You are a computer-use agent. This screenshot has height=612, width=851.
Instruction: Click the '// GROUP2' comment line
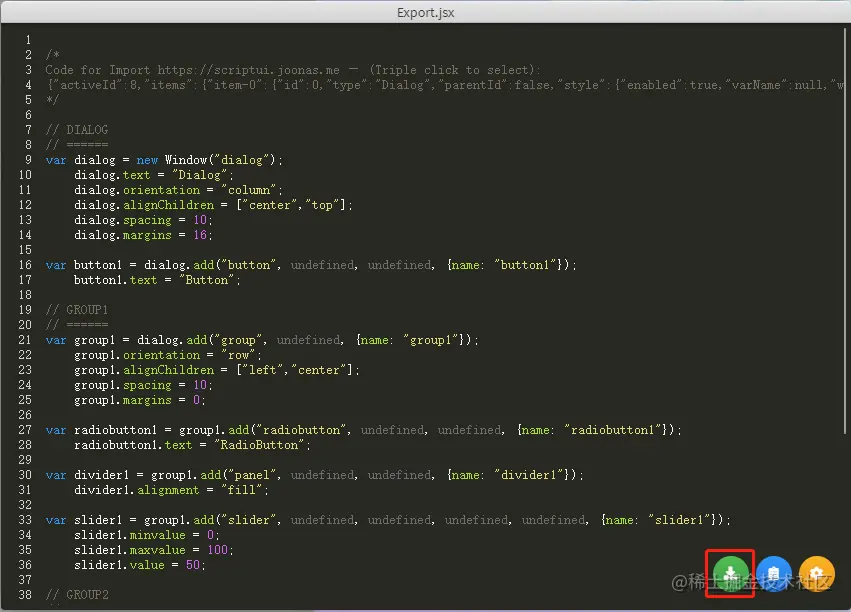point(77,595)
